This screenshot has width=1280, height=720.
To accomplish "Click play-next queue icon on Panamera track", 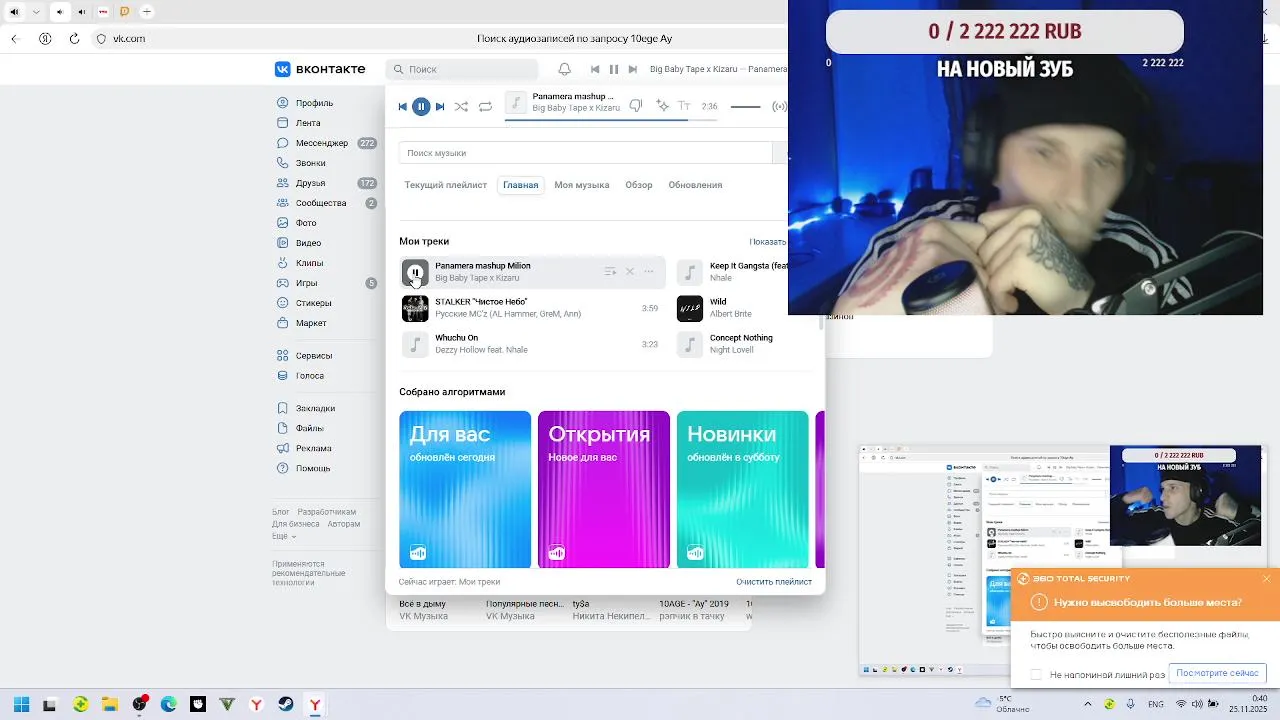I will [610, 272].
